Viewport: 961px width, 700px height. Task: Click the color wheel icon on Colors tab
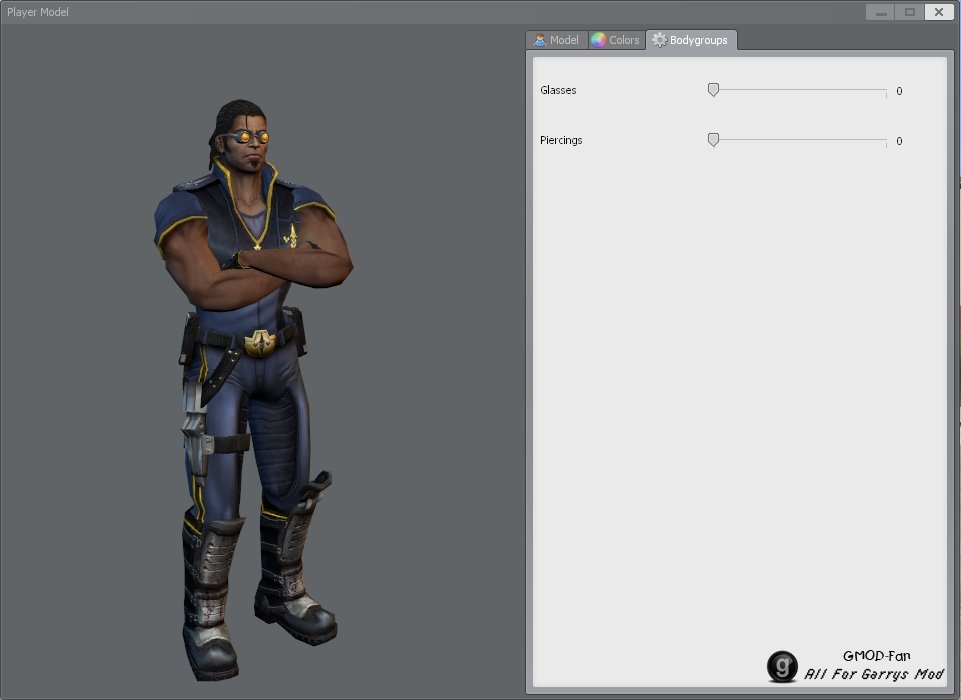(598, 40)
